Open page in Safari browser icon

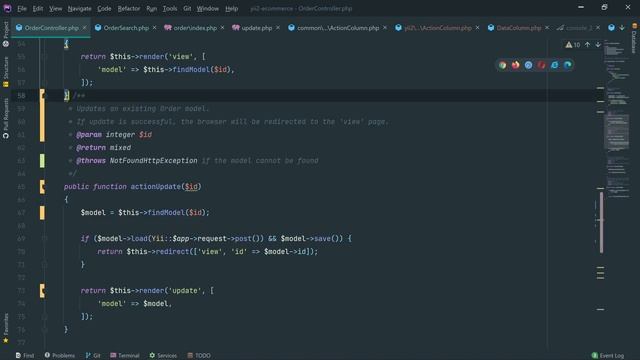click(529, 65)
